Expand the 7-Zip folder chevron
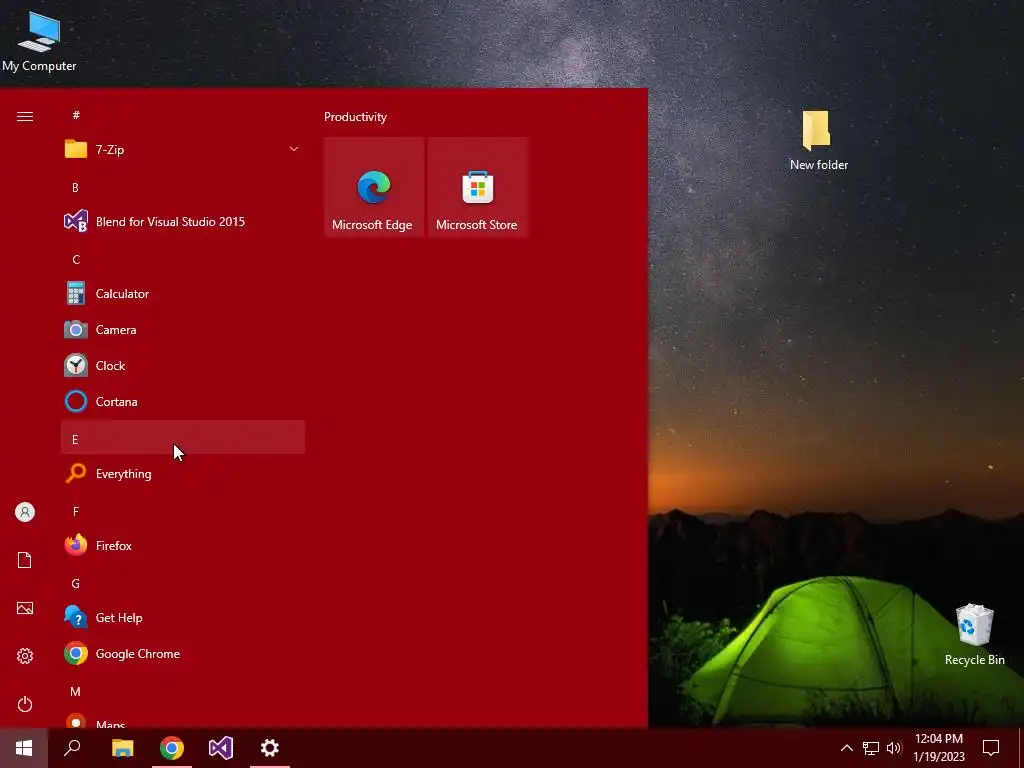Viewport: 1024px width, 768px height. tap(294, 150)
